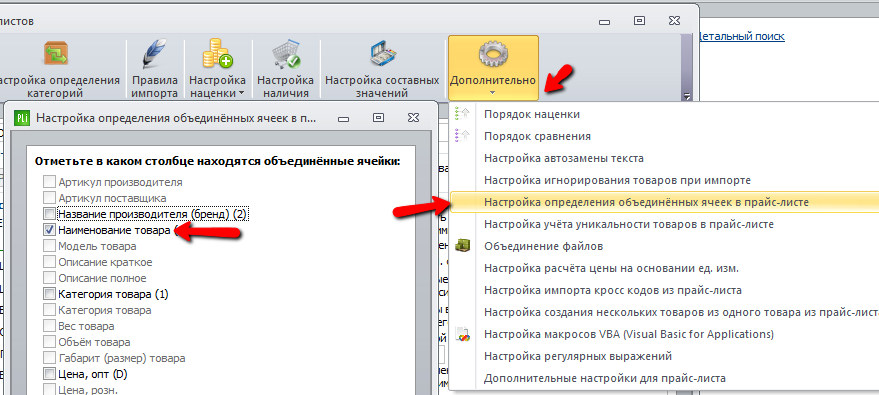Viewport: 879px width, 395px height.
Task: Minimize the merged cells settings dialog
Action: pyautogui.click(x=344, y=119)
